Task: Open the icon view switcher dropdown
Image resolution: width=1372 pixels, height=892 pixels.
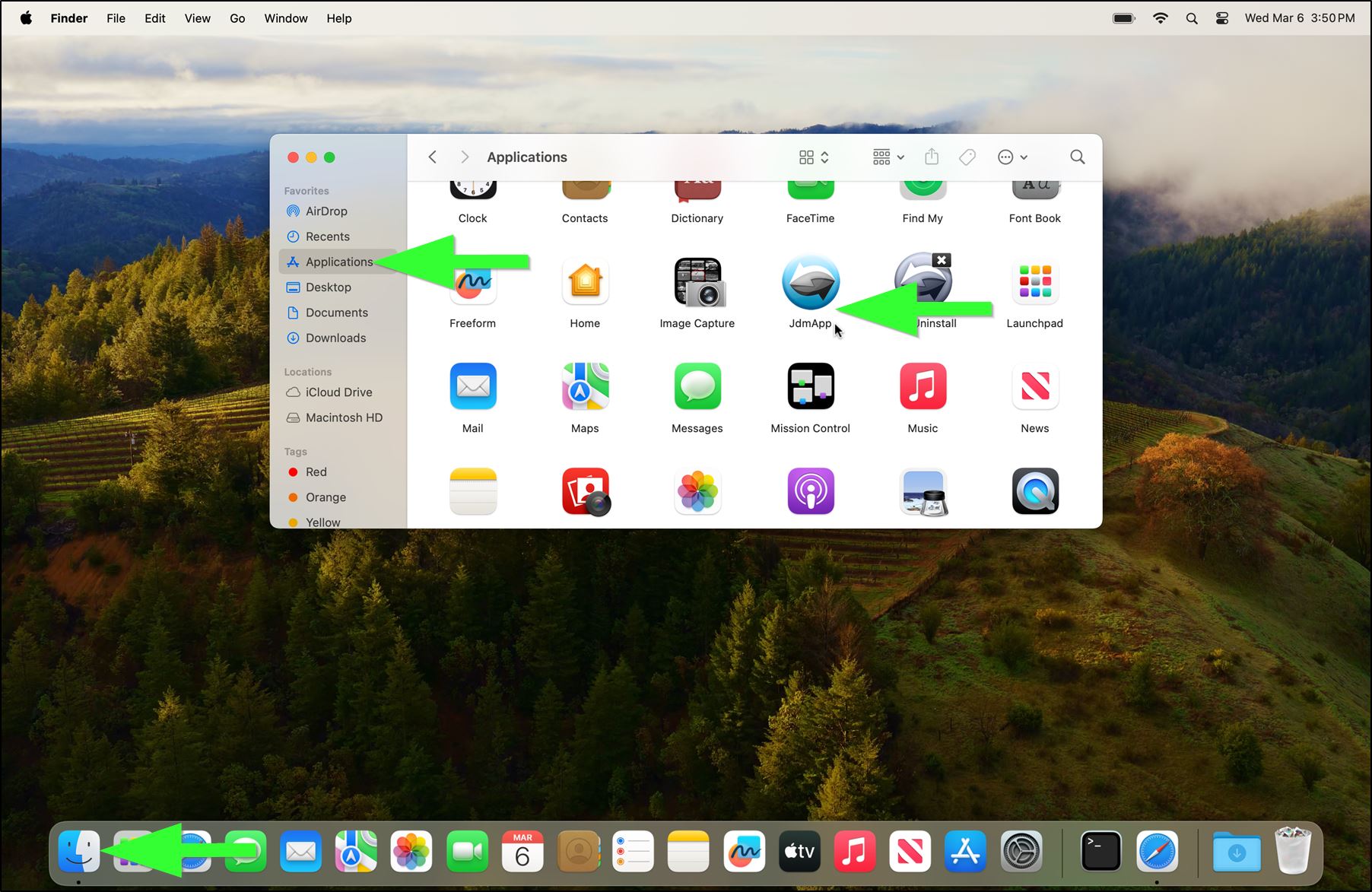Action: click(x=814, y=157)
